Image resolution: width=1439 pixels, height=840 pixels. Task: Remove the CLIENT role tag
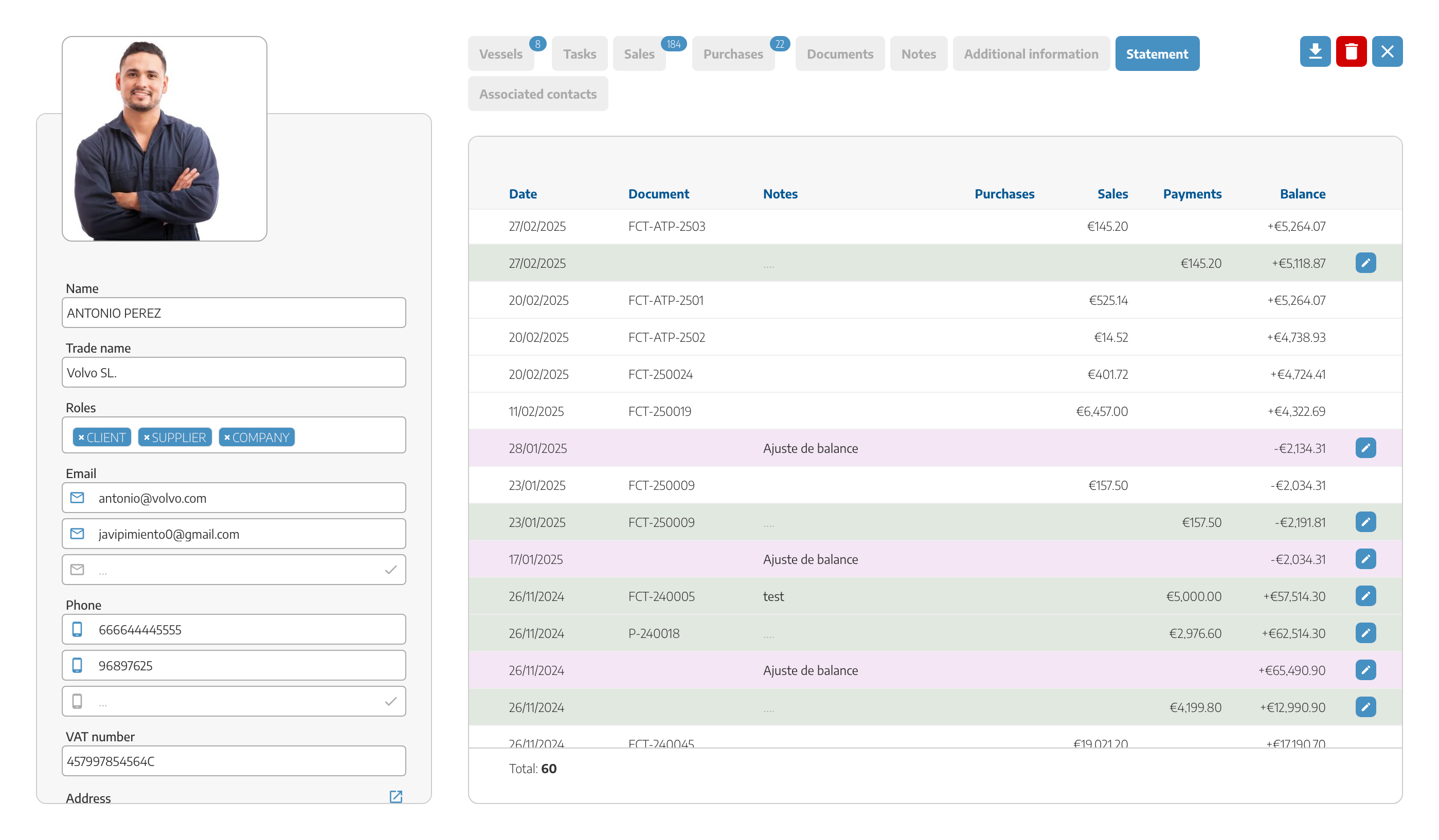tap(81, 437)
